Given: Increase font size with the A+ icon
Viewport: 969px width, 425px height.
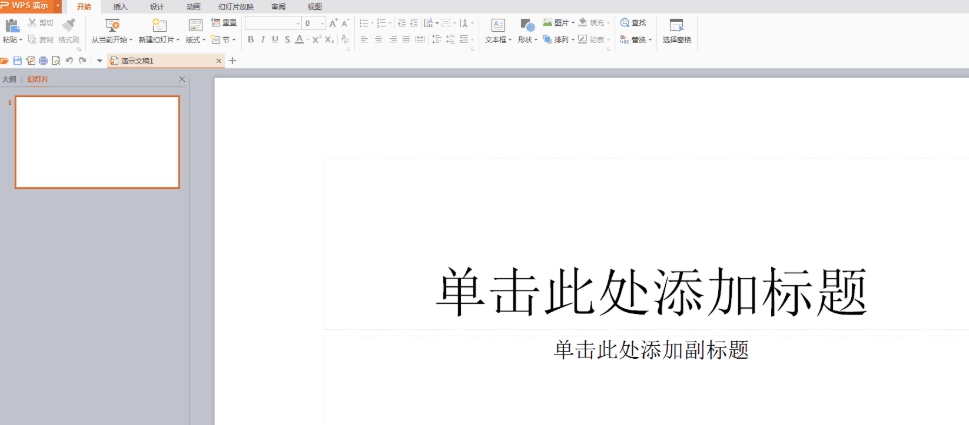Looking at the screenshot, I should coord(333,23).
